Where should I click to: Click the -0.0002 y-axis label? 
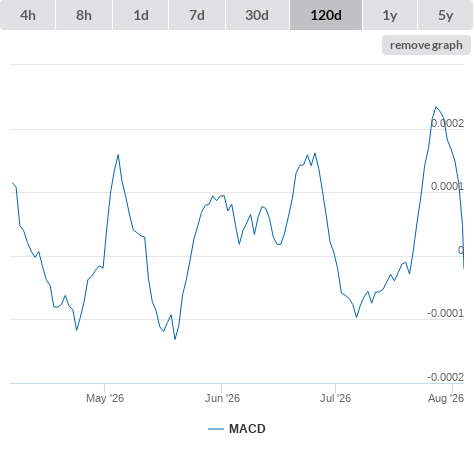(445, 377)
